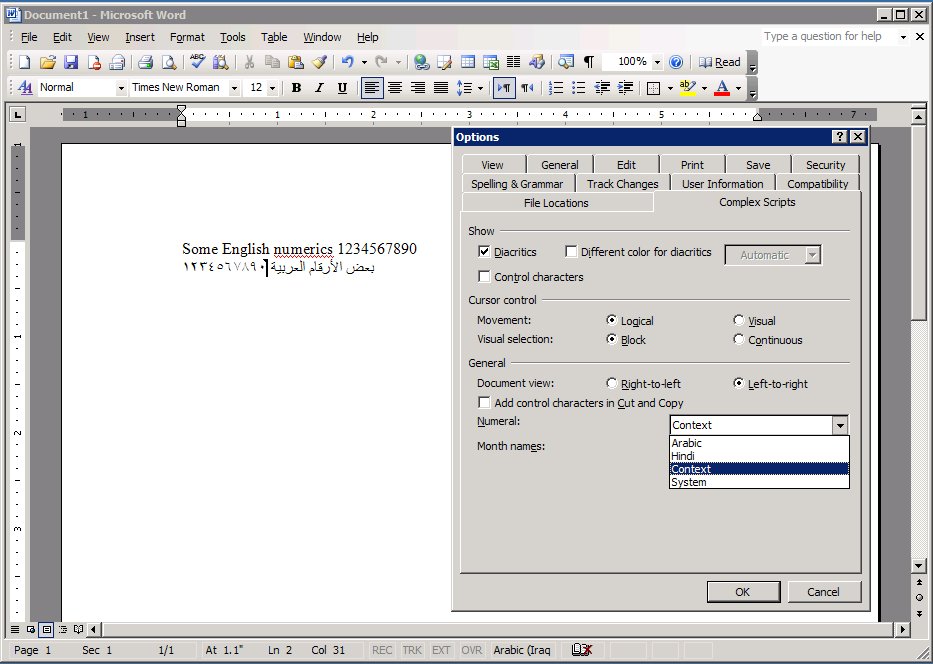
Task: Open the Format menu
Action: 187,37
